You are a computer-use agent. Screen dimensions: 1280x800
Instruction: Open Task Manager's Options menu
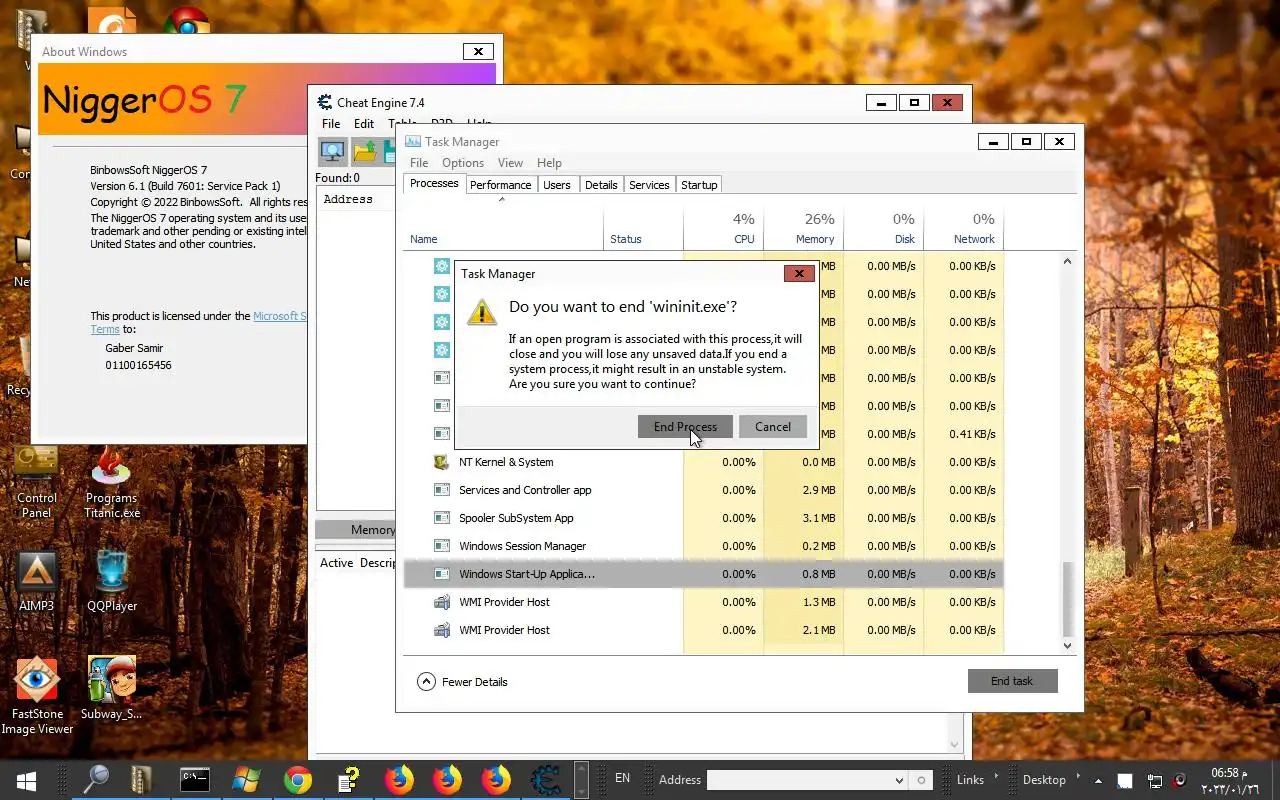[463, 163]
